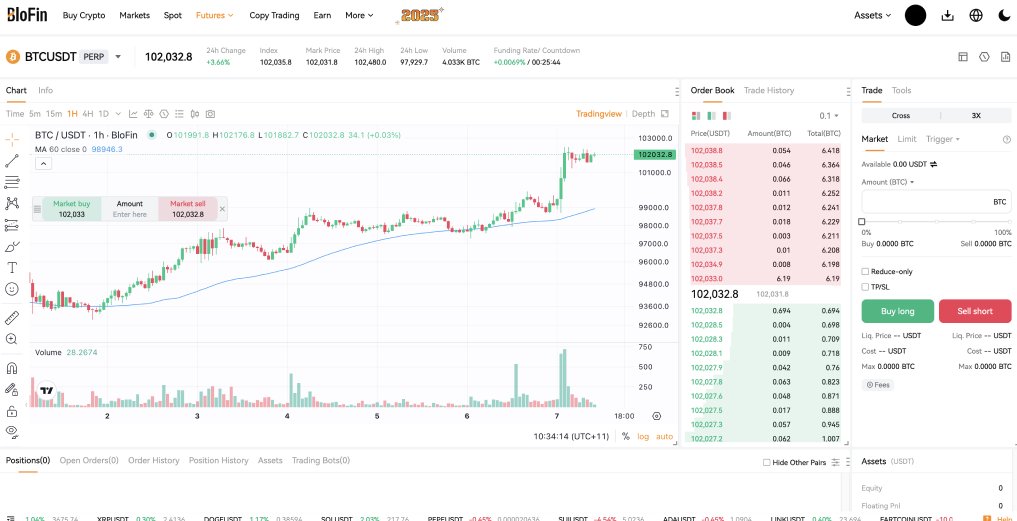Screen dimensions: 1017x521
Task: Collapse the indicator legend arrow
Action: pos(43,164)
